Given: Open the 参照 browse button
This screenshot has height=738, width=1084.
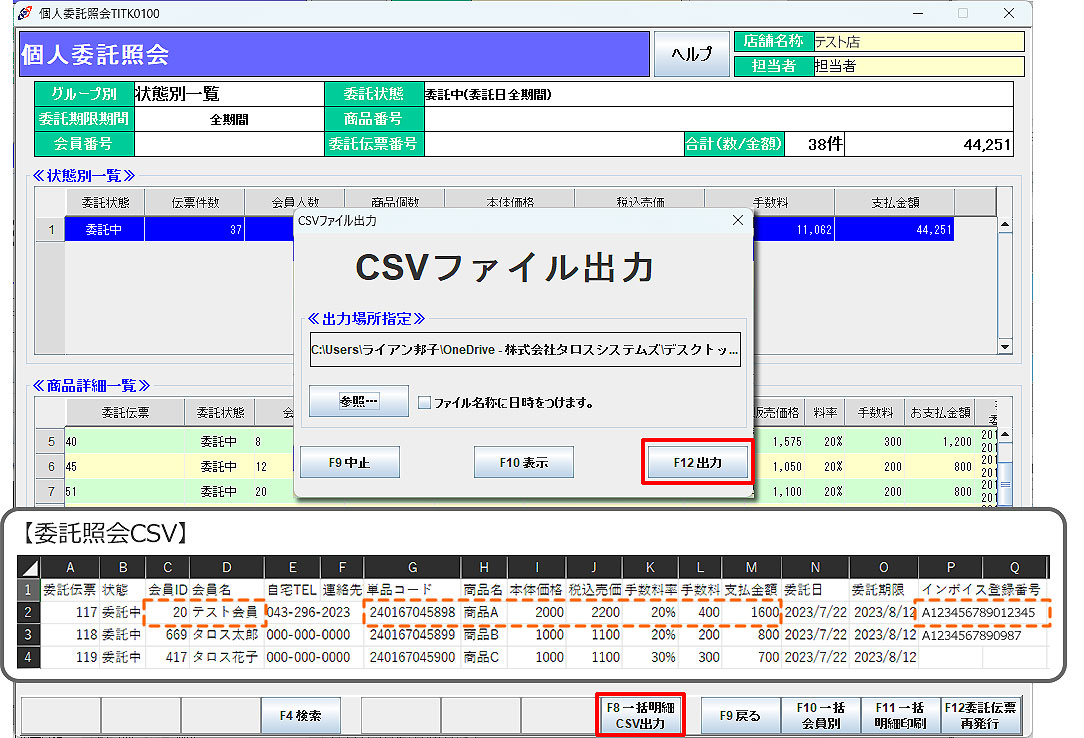Looking at the screenshot, I should (358, 402).
